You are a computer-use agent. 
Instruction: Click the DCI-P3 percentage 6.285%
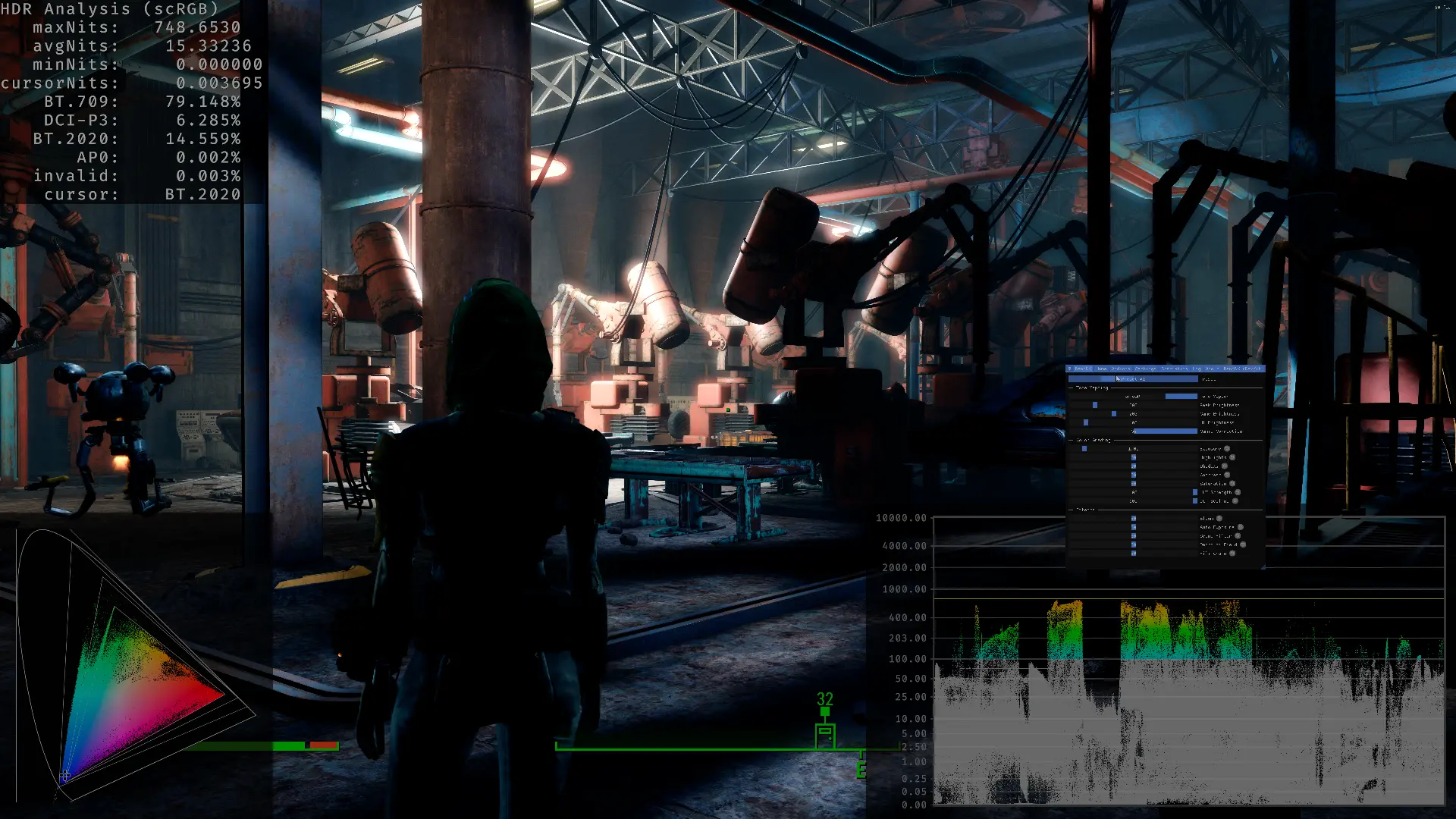coord(209,121)
